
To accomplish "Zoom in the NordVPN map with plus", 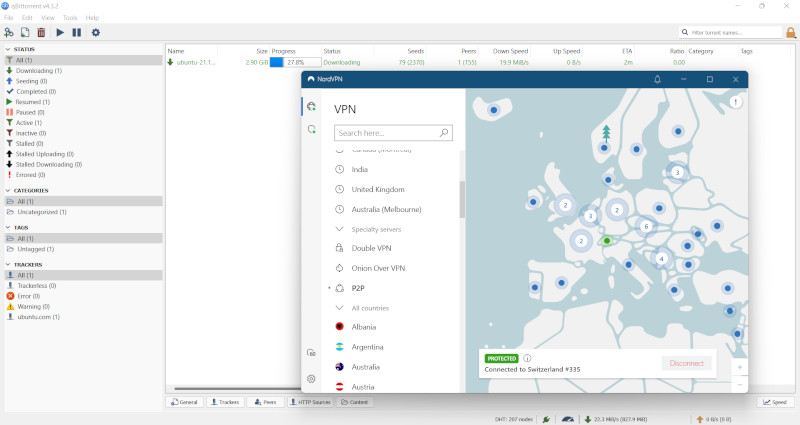I will pos(740,367).
